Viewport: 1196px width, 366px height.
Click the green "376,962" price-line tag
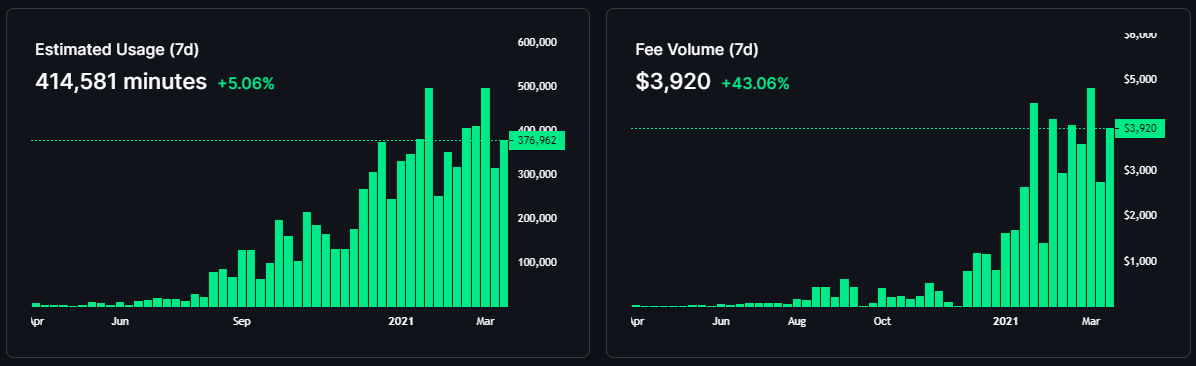[x=537, y=140]
